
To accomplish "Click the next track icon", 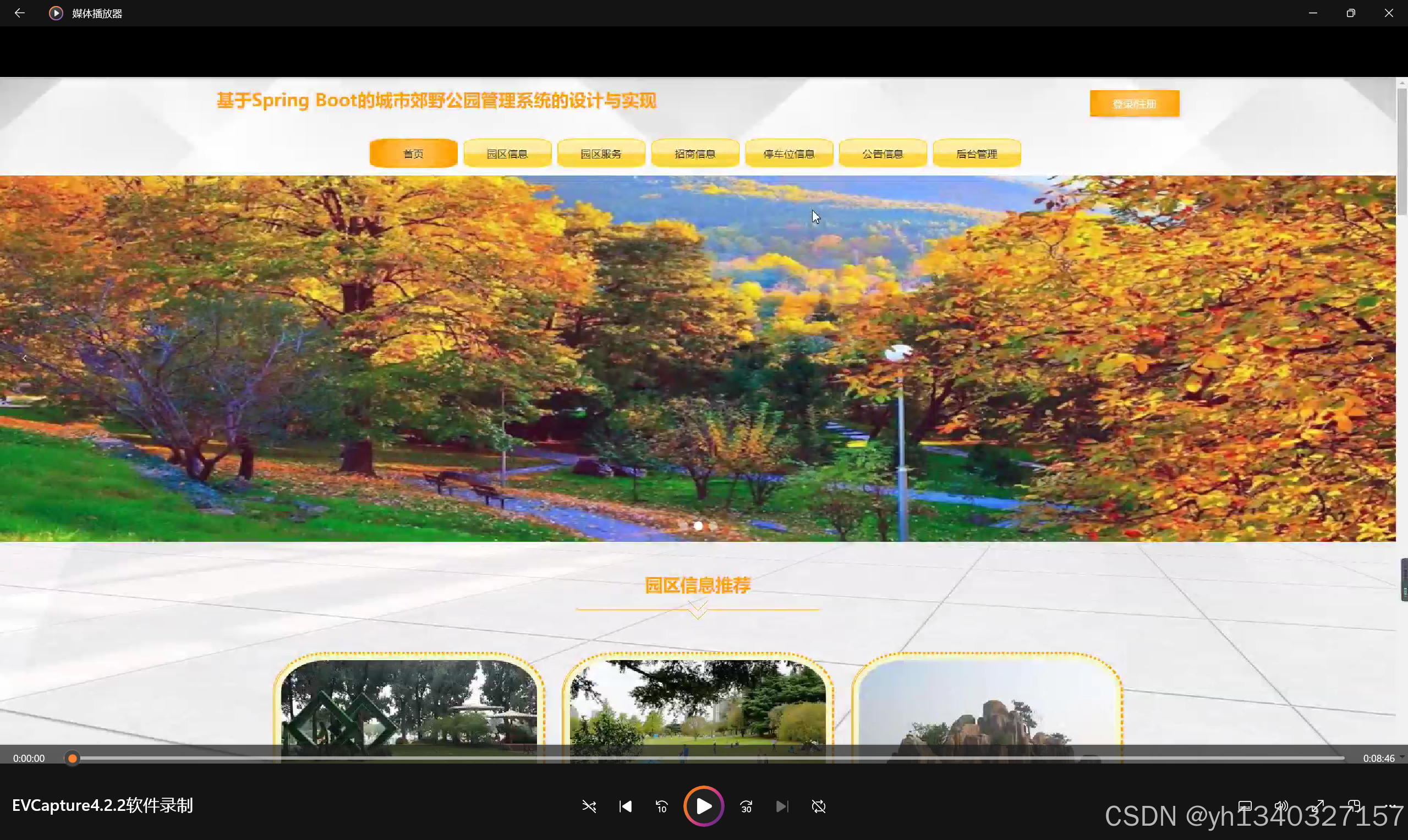I will [782, 806].
